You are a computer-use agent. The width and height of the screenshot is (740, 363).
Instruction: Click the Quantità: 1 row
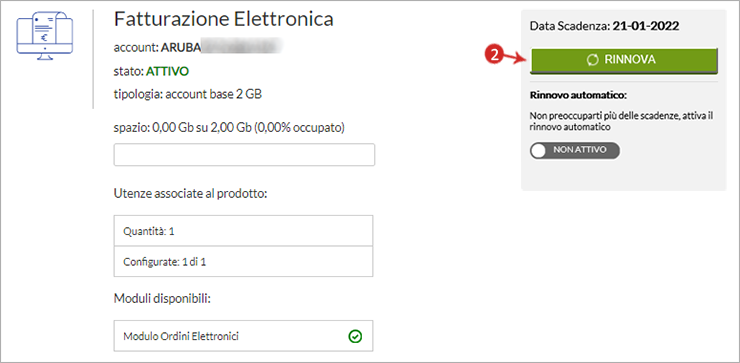tap(244, 231)
